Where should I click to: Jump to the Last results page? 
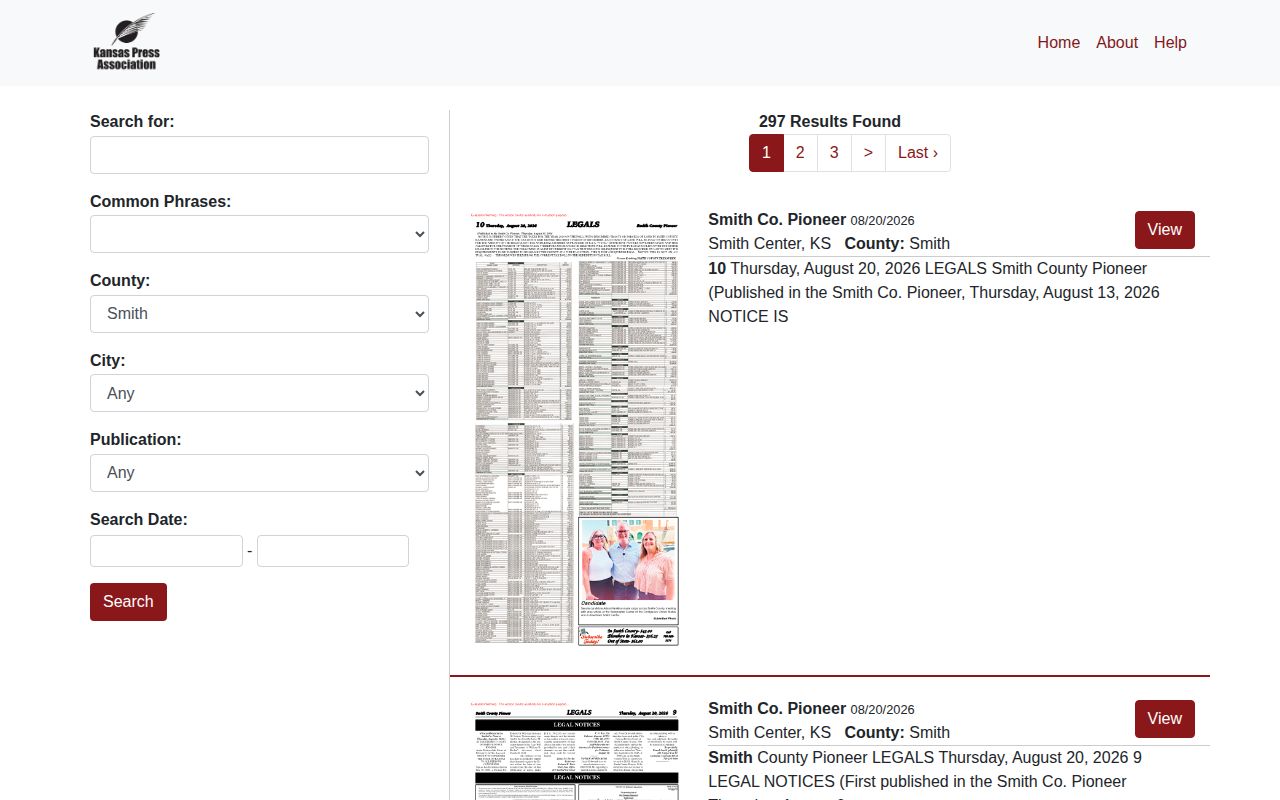[x=918, y=153]
